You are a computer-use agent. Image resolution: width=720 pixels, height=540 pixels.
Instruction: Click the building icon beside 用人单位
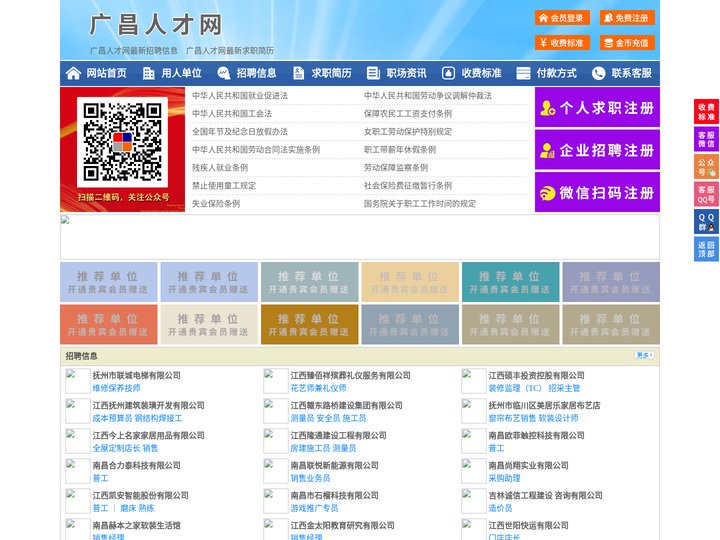coord(148,73)
